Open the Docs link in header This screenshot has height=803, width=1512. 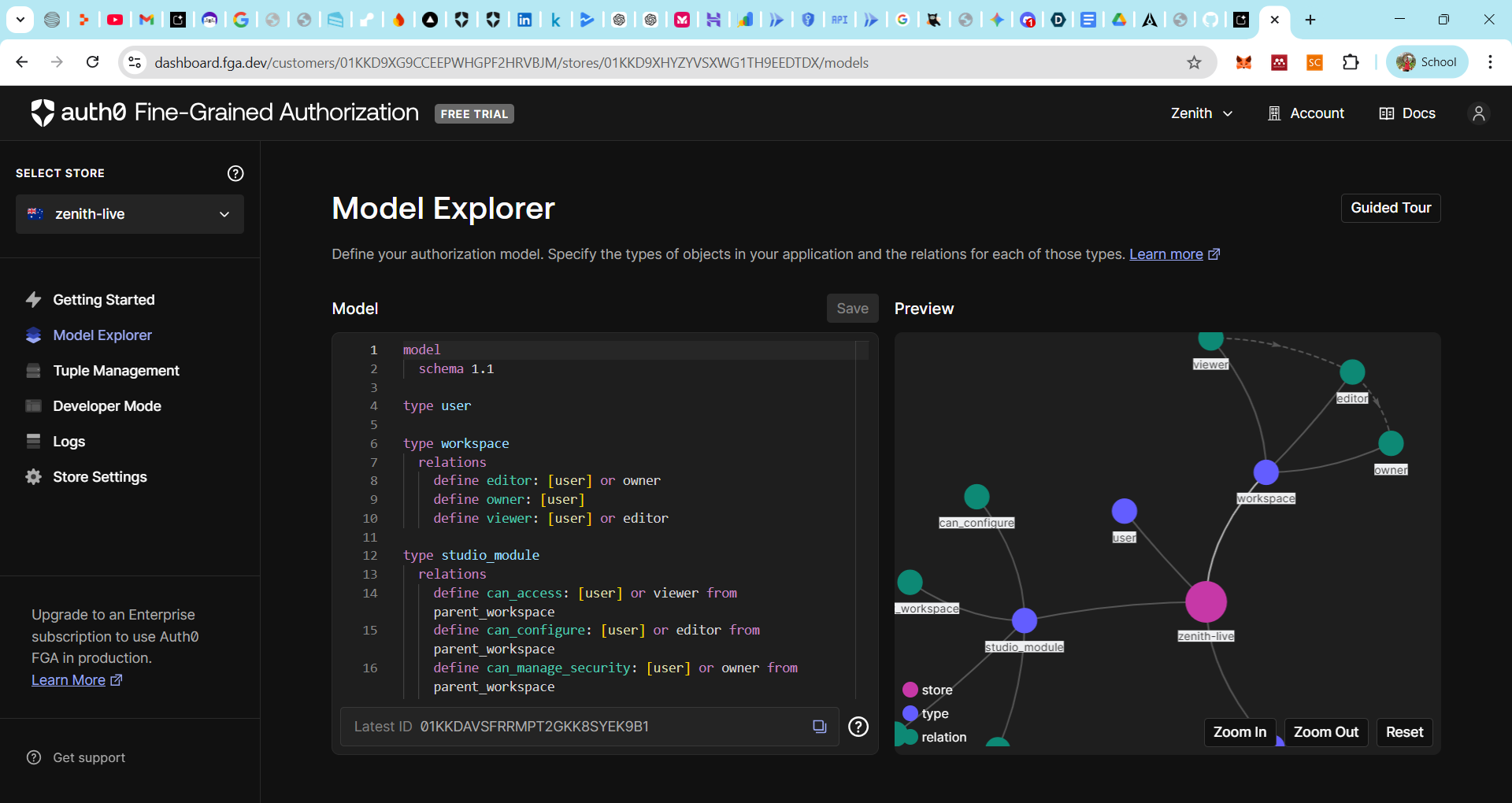pos(1408,113)
